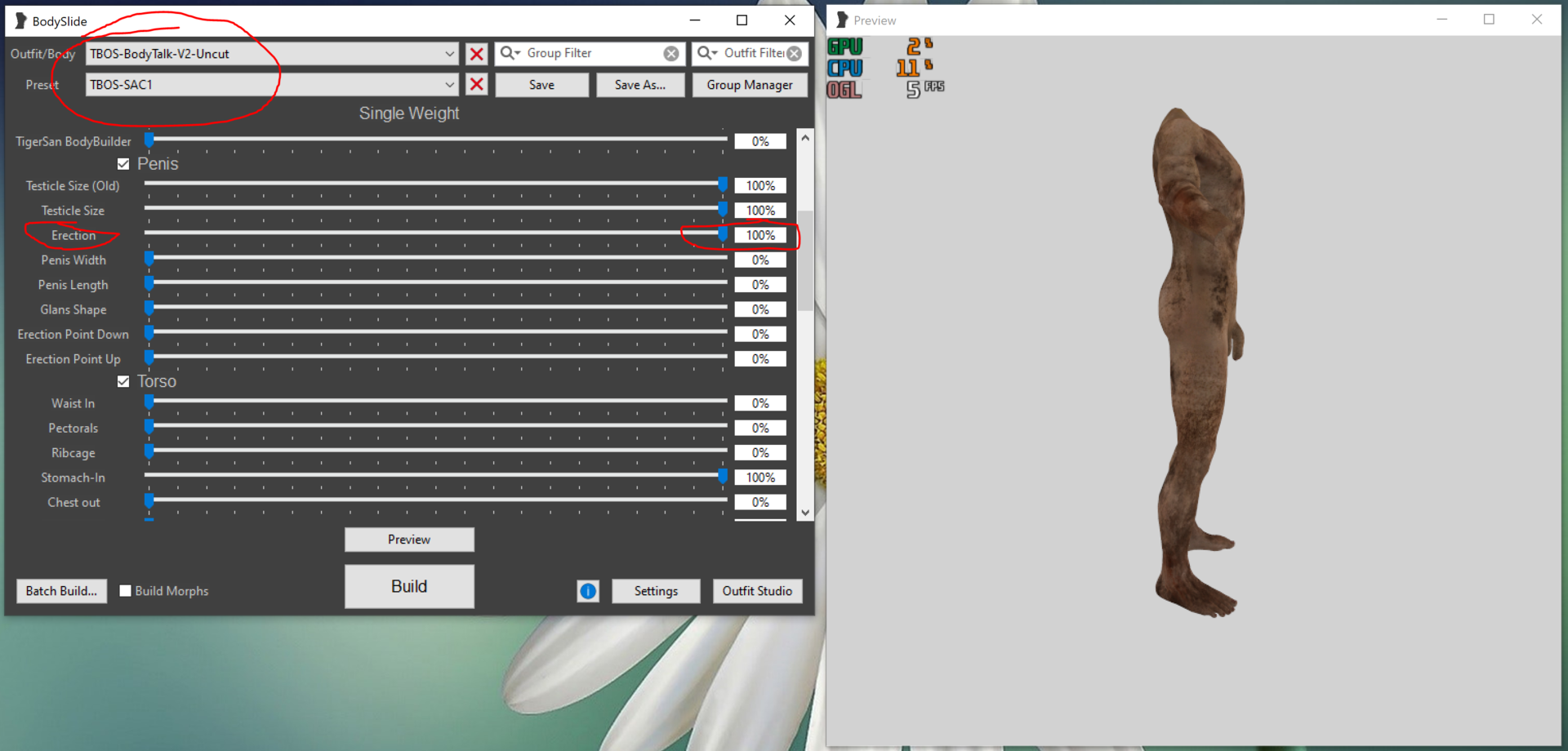Image resolution: width=1568 pixels, height=751 pixels.
Task: Click the Group Filter magnifier icon
Action: pyautogui.click(x=510, y=53)
